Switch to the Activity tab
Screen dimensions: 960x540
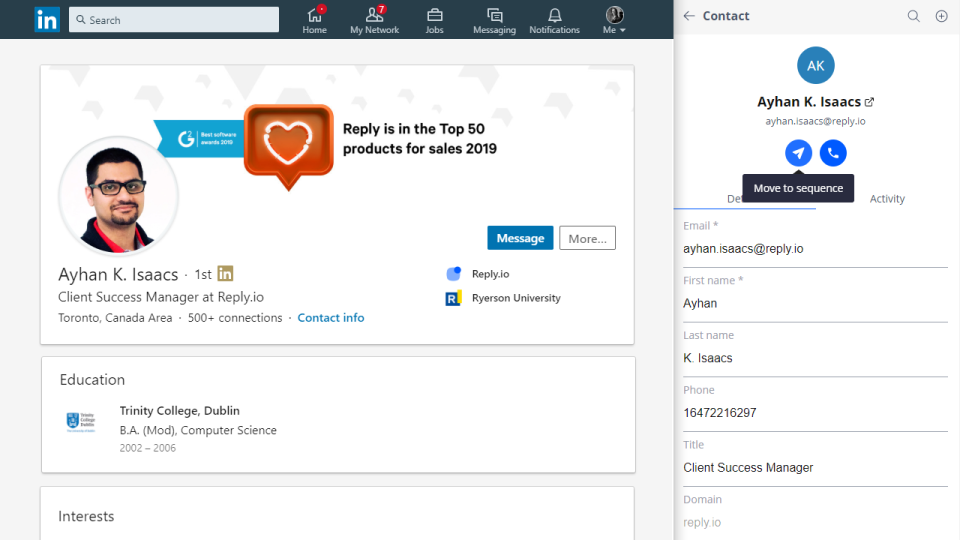tap(887, 198)
